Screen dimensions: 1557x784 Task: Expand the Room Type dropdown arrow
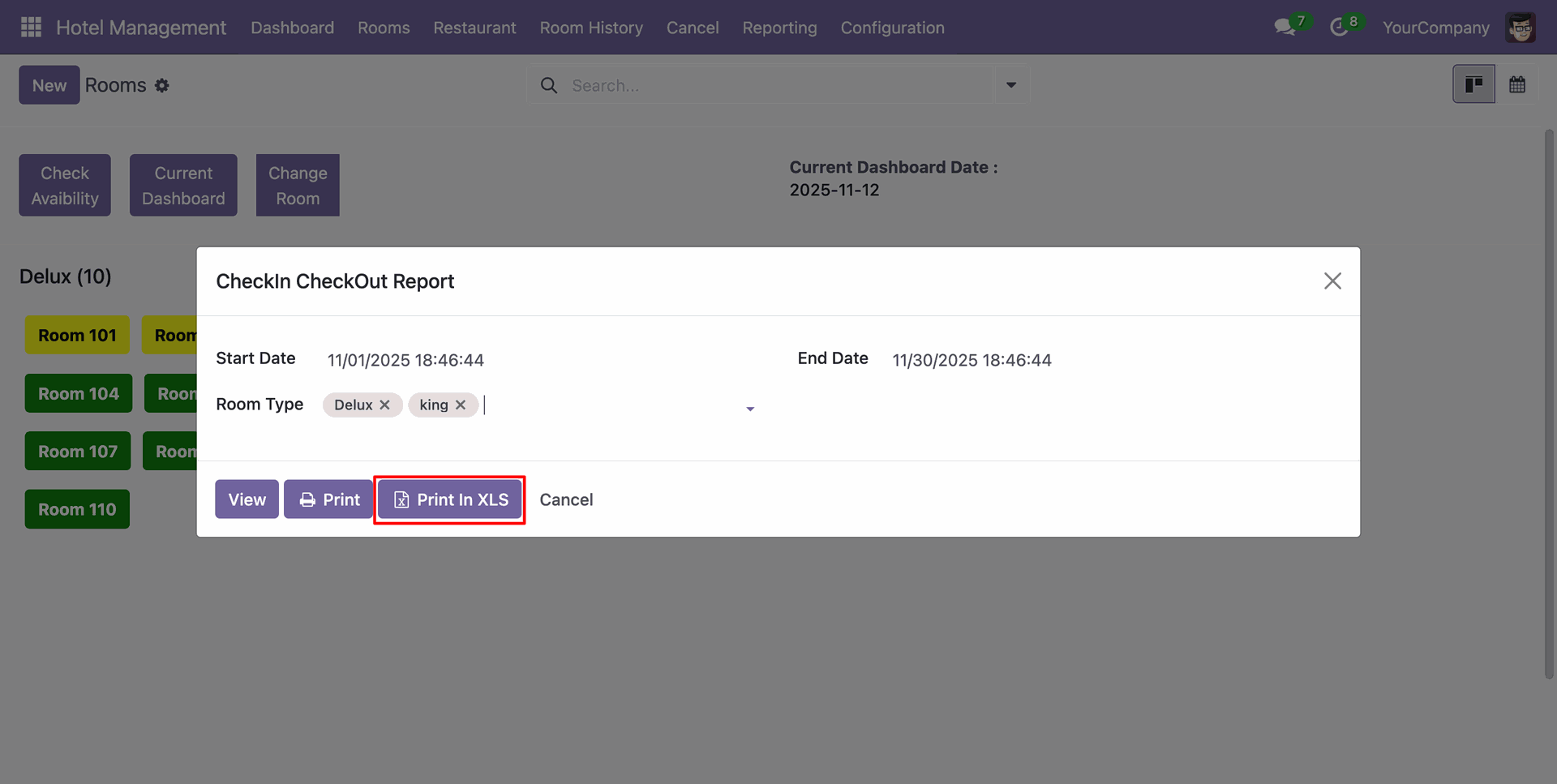pyautogui.click(x=750, y=409)
